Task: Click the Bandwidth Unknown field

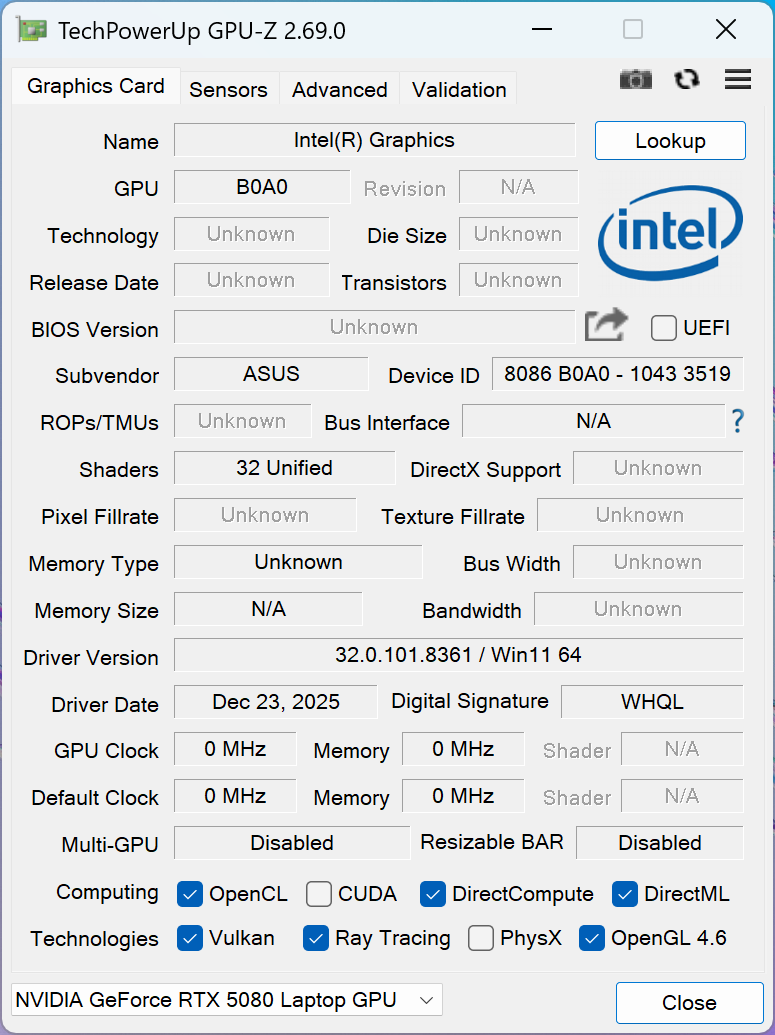Action: click(638, 609)
